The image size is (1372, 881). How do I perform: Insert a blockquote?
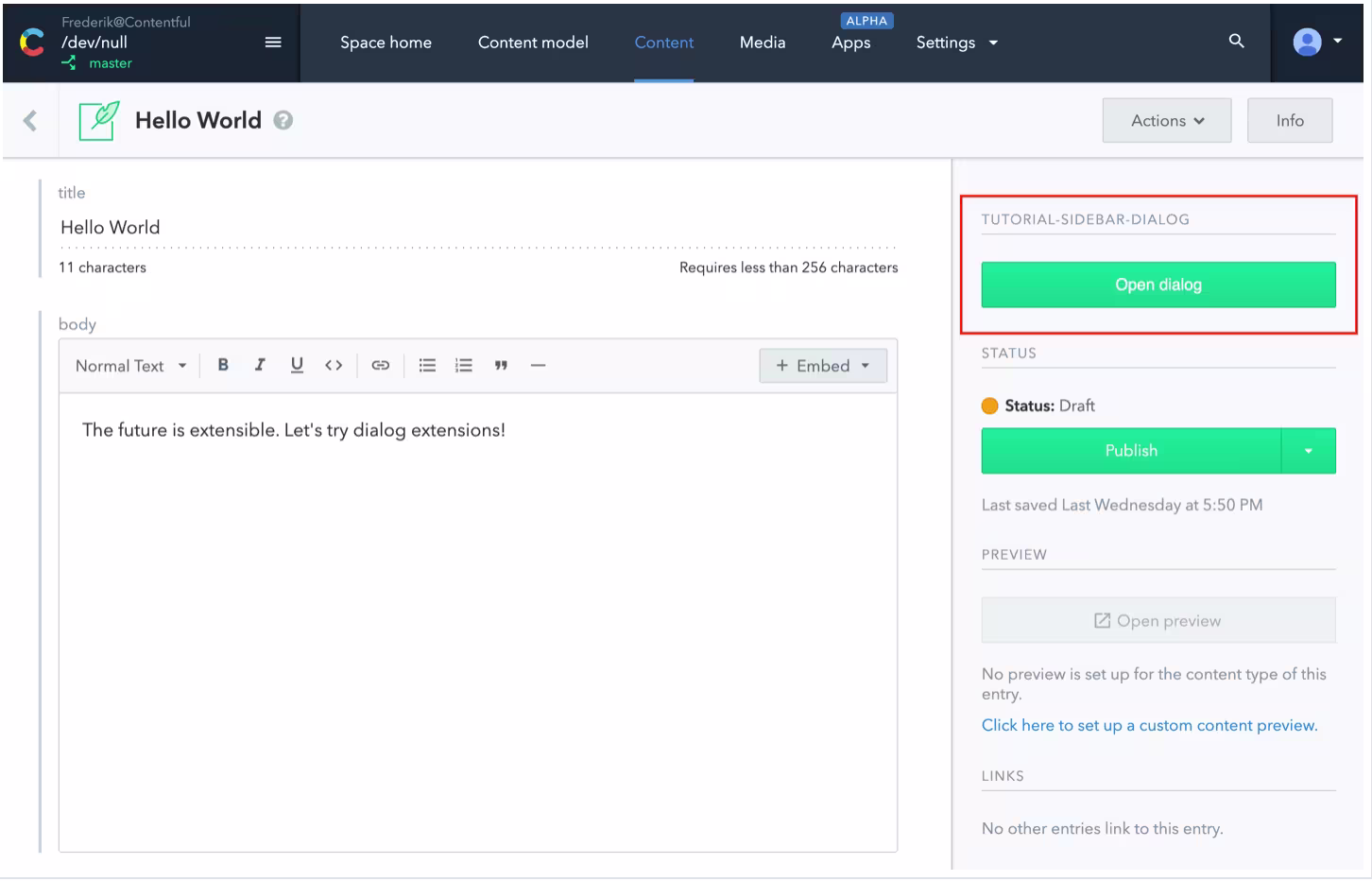point(501,365)
